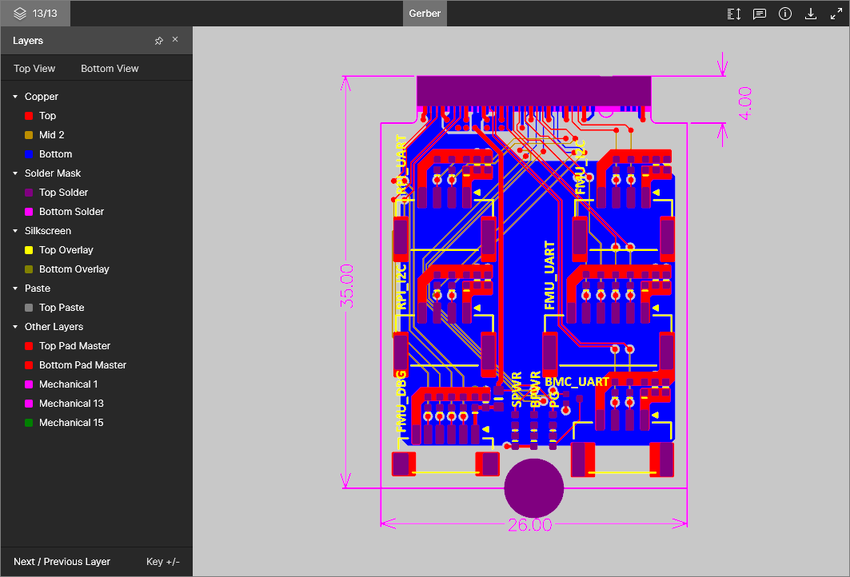Select the measurement ruler tool
The width and height of the screenshot is (850, 577).
coord(733,13)
